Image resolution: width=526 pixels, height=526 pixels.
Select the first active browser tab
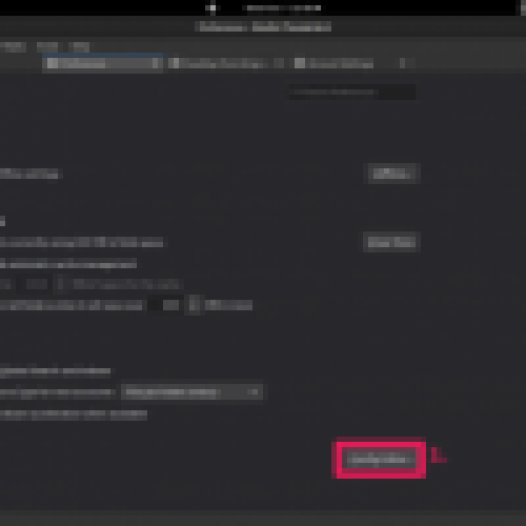coord(103,63)
